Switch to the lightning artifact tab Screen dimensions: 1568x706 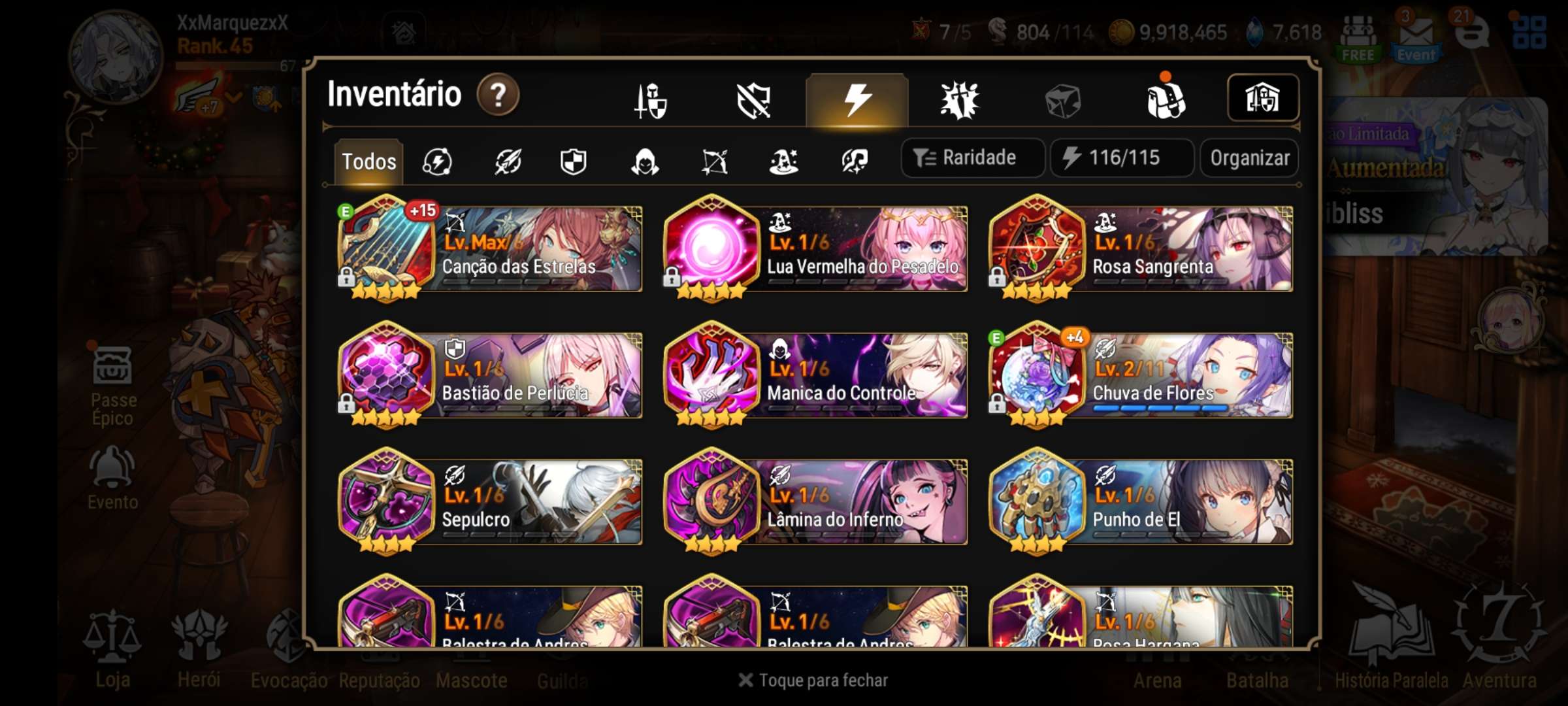pos(857,100)
